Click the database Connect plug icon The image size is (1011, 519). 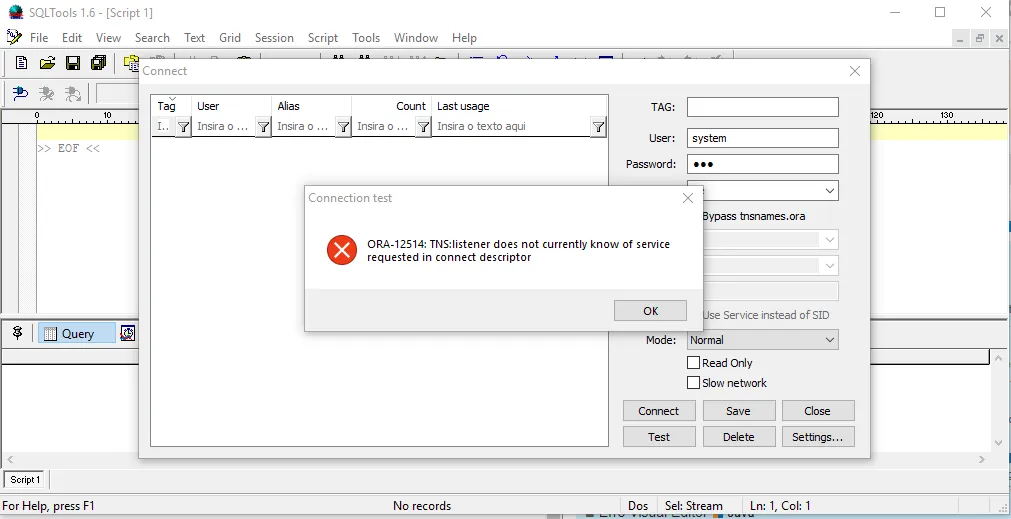click(x=20, y=94)
